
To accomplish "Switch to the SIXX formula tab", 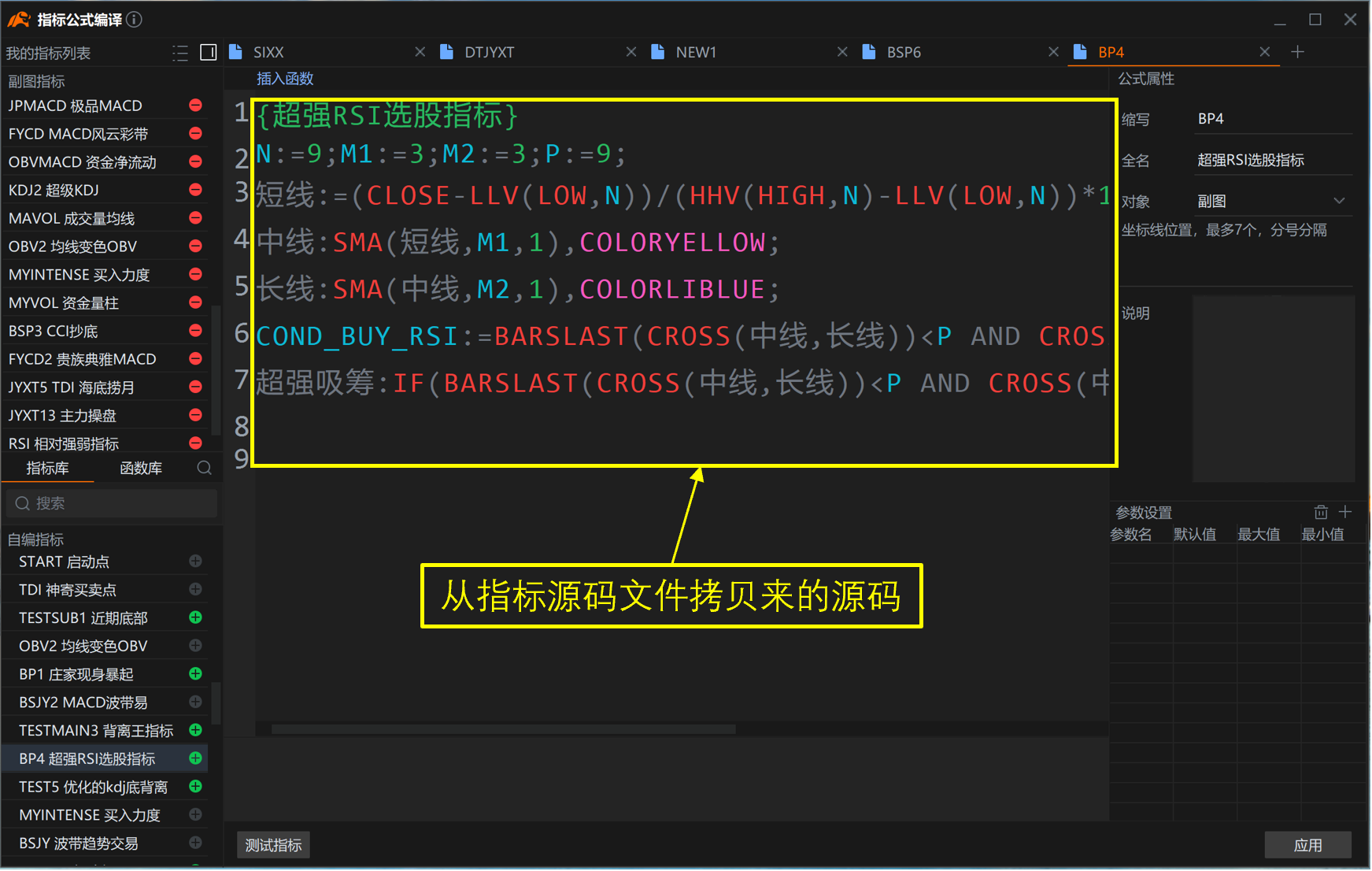I will coord(268,52).
